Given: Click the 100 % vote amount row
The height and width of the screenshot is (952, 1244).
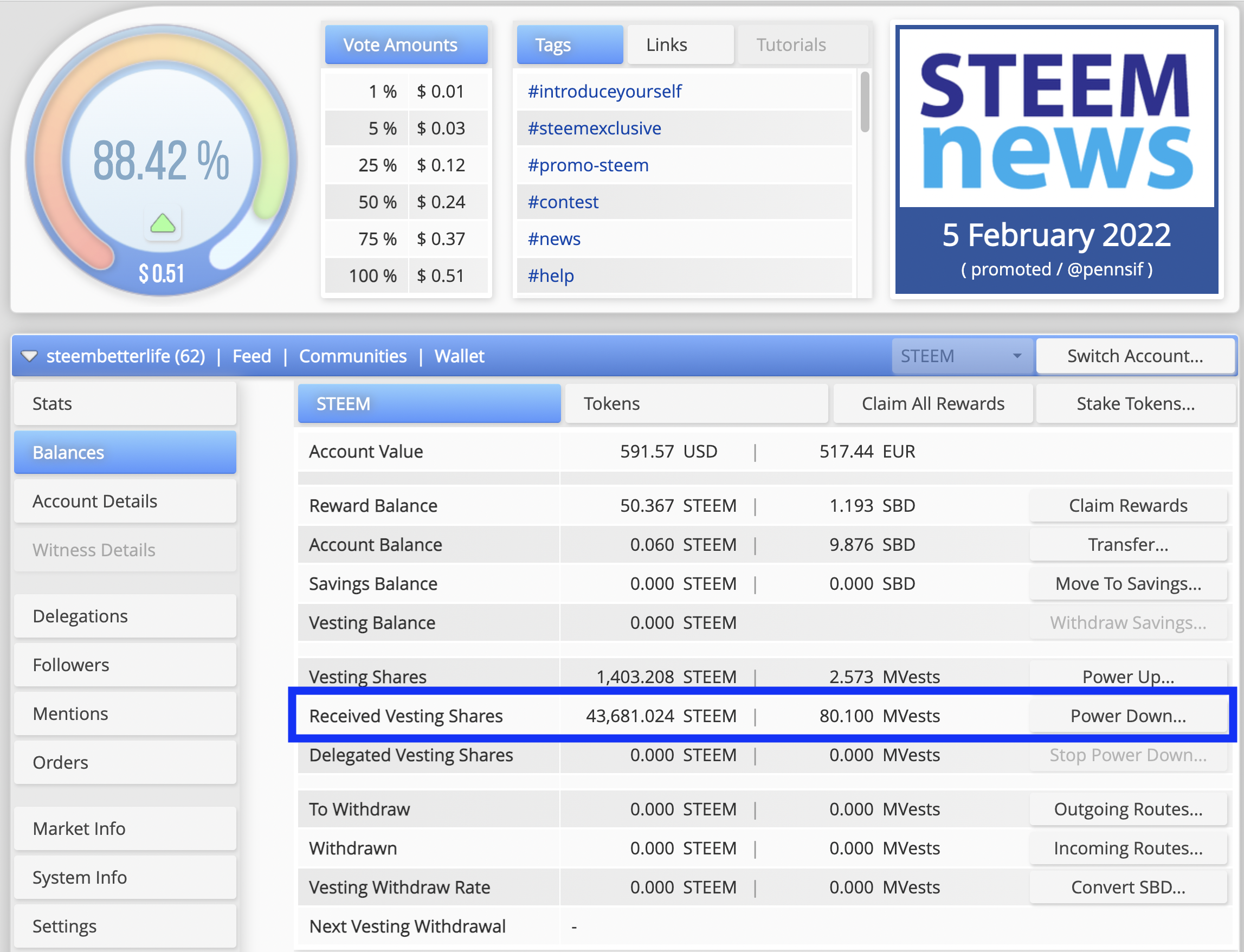Looking at the screenshot, I should point(406,275).
